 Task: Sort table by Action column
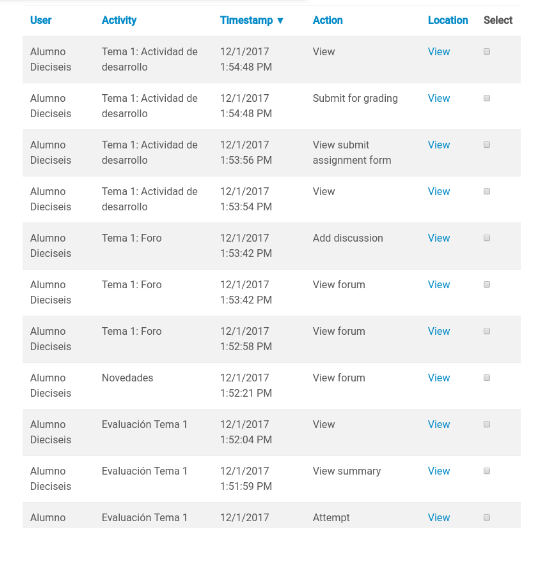(x=328, y=20)
